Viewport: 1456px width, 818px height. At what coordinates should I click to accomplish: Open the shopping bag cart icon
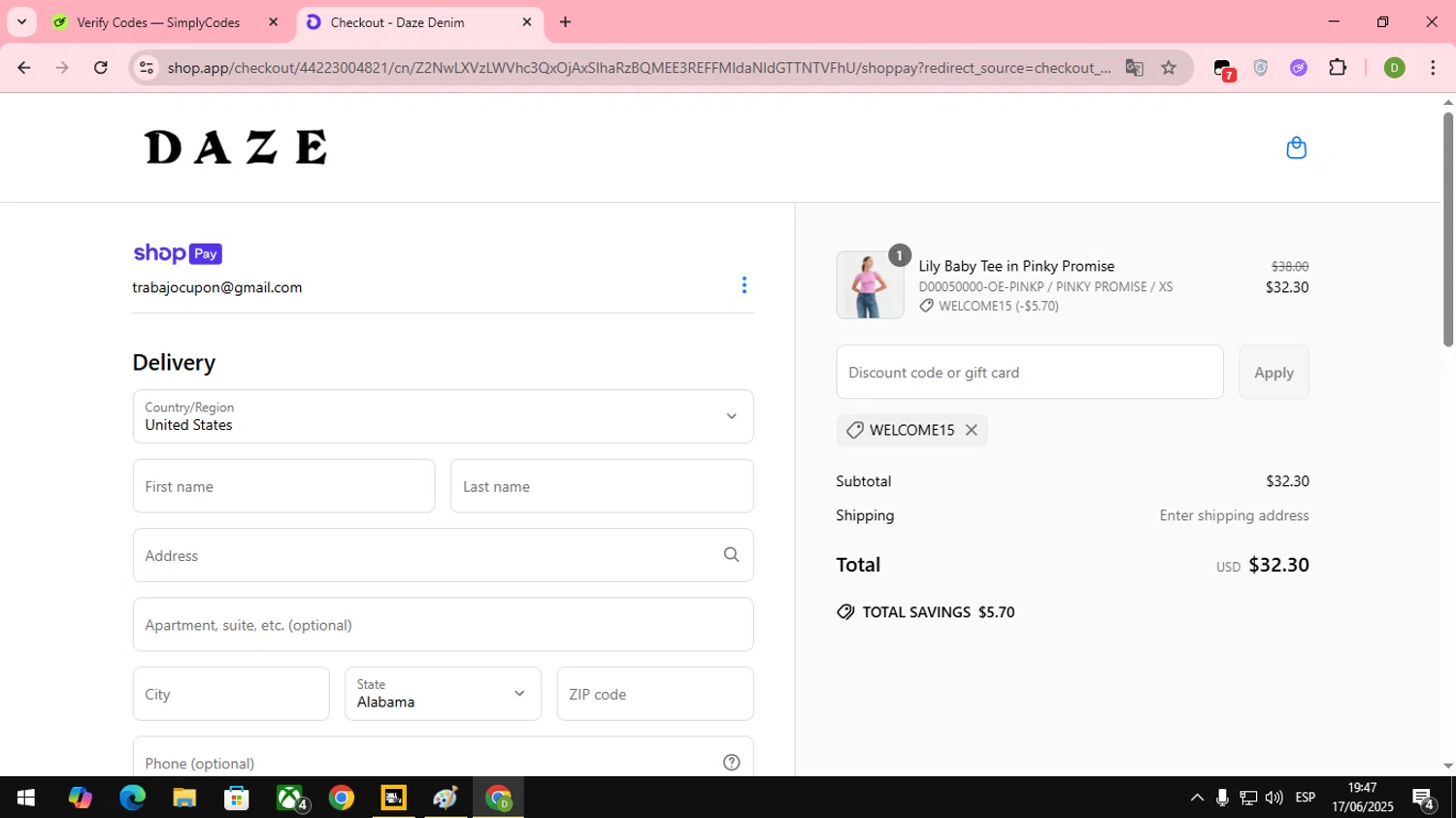1296,147
